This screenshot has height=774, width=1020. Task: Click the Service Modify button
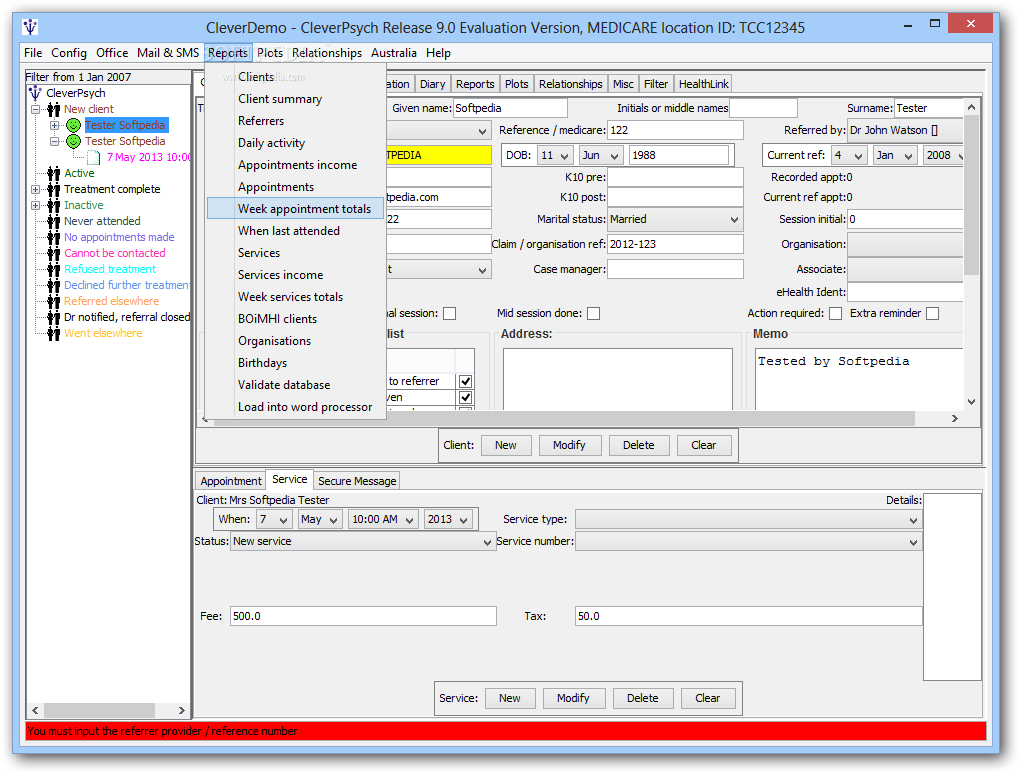click(x=573, y=699)
